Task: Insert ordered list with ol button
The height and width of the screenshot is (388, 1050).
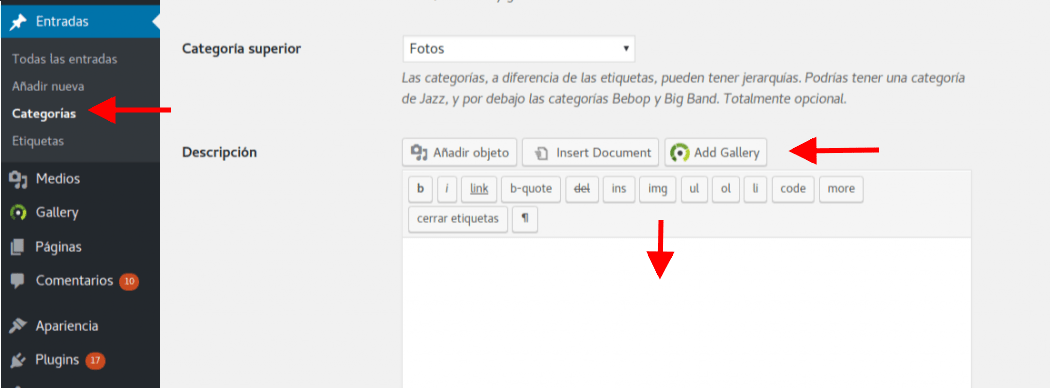Action: (725, 189)
